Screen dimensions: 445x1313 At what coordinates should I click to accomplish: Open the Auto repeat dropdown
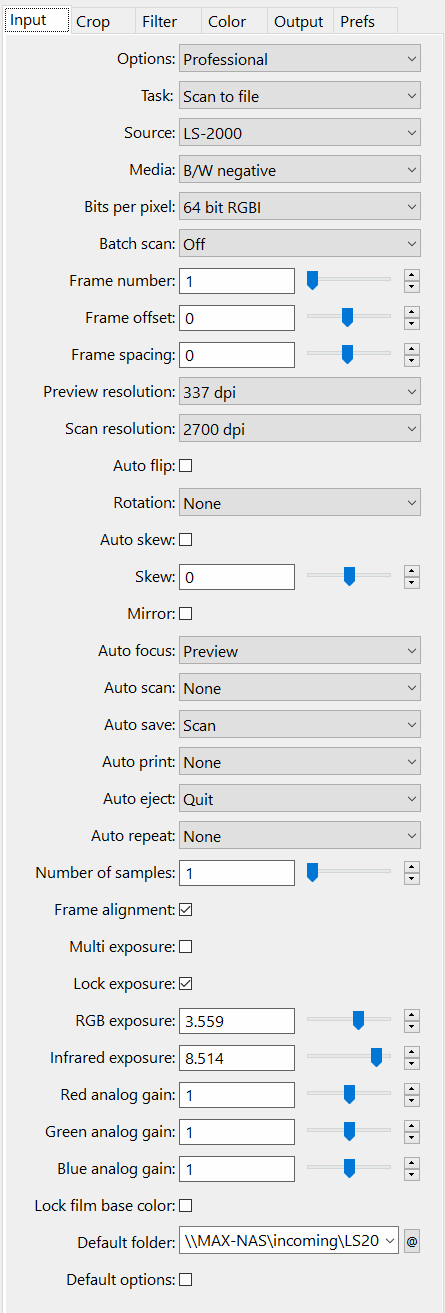(x=300, y=836)
